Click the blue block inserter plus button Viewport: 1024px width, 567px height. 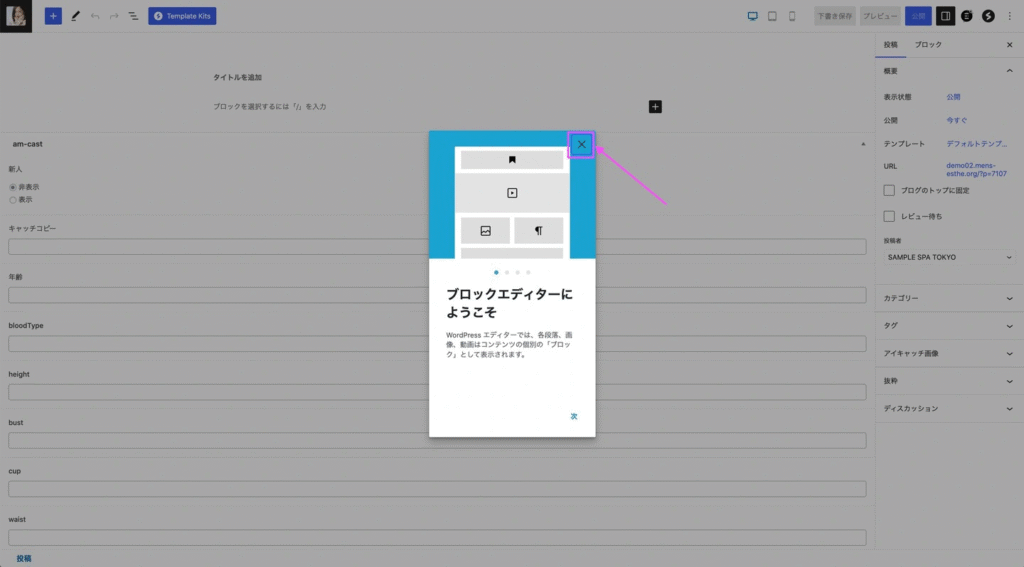pos(53,16)
